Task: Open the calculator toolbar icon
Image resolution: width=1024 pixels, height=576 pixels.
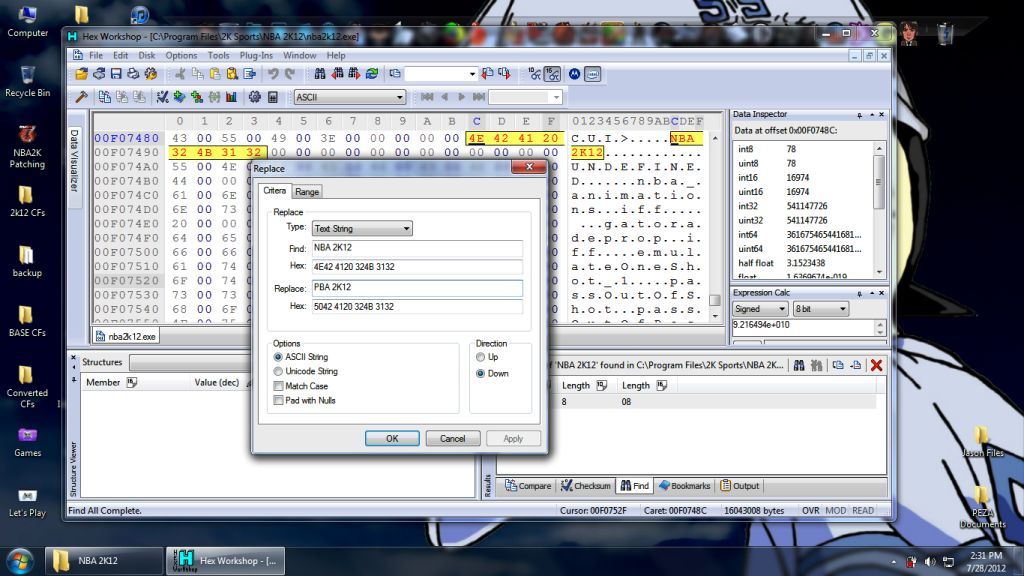Action: click(272, 97)
